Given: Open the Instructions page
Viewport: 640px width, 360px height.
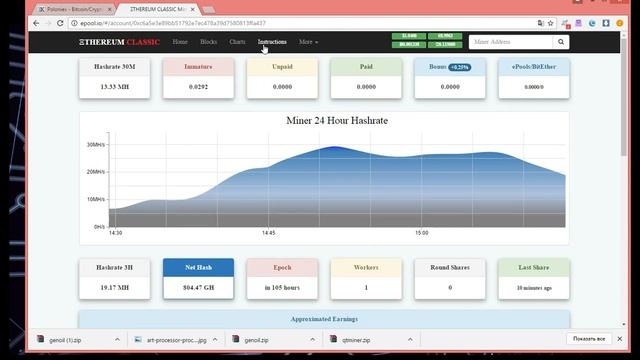Looking at the screenshot, I should (272, 42).
